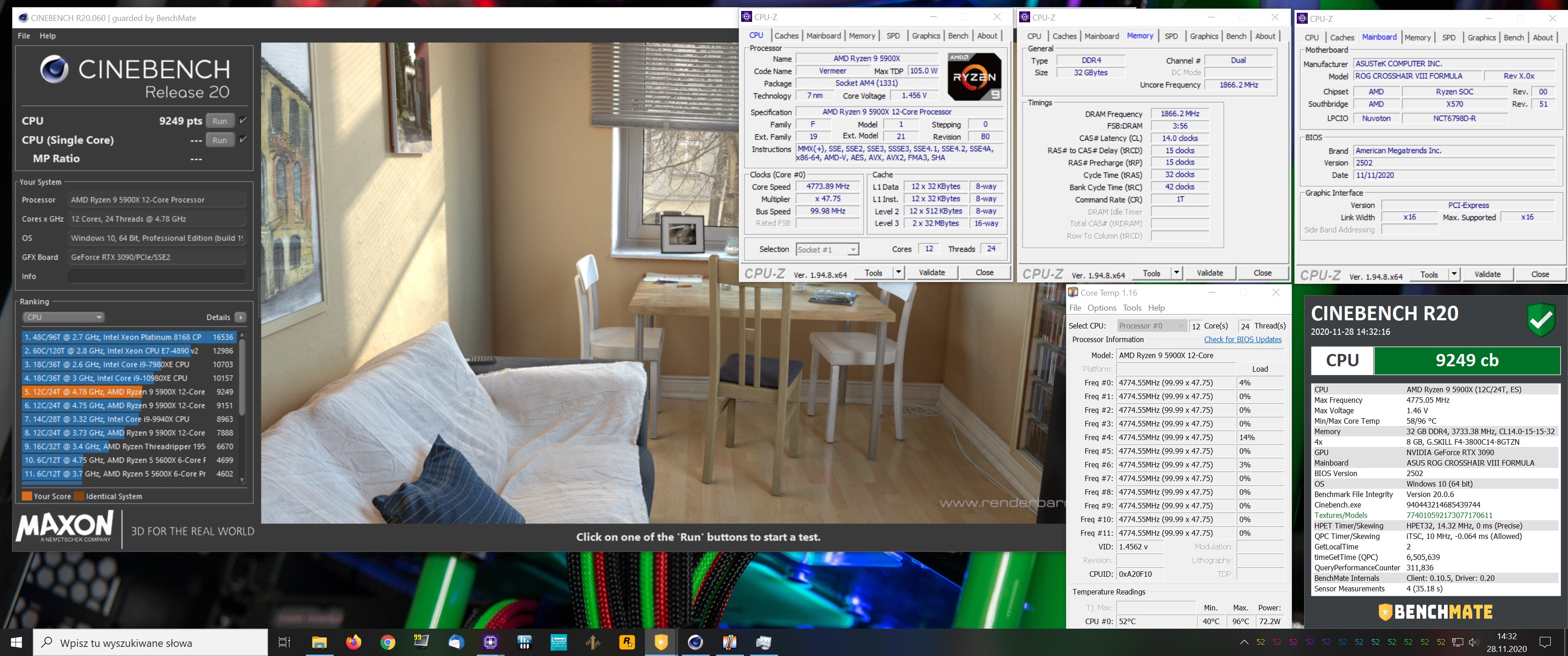Click the green BenchMate validation shield
Screen dimensions: 1568x656
click(x=1541, y=321)
